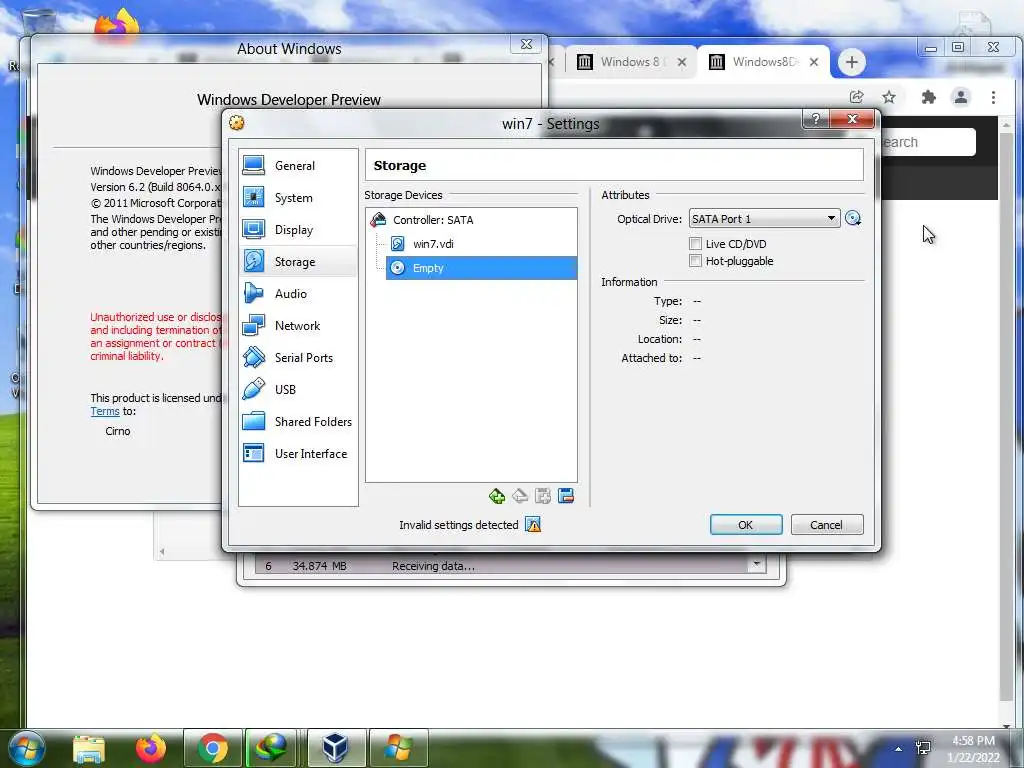Open the General settings category
Viewport: 1024px width, 768px height.
298,166
